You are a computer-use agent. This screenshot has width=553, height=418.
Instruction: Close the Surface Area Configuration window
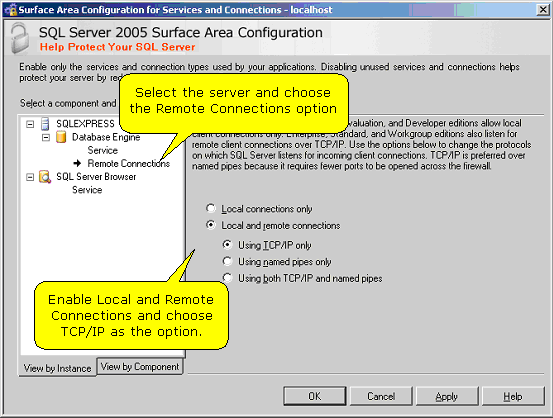point(543,10)
